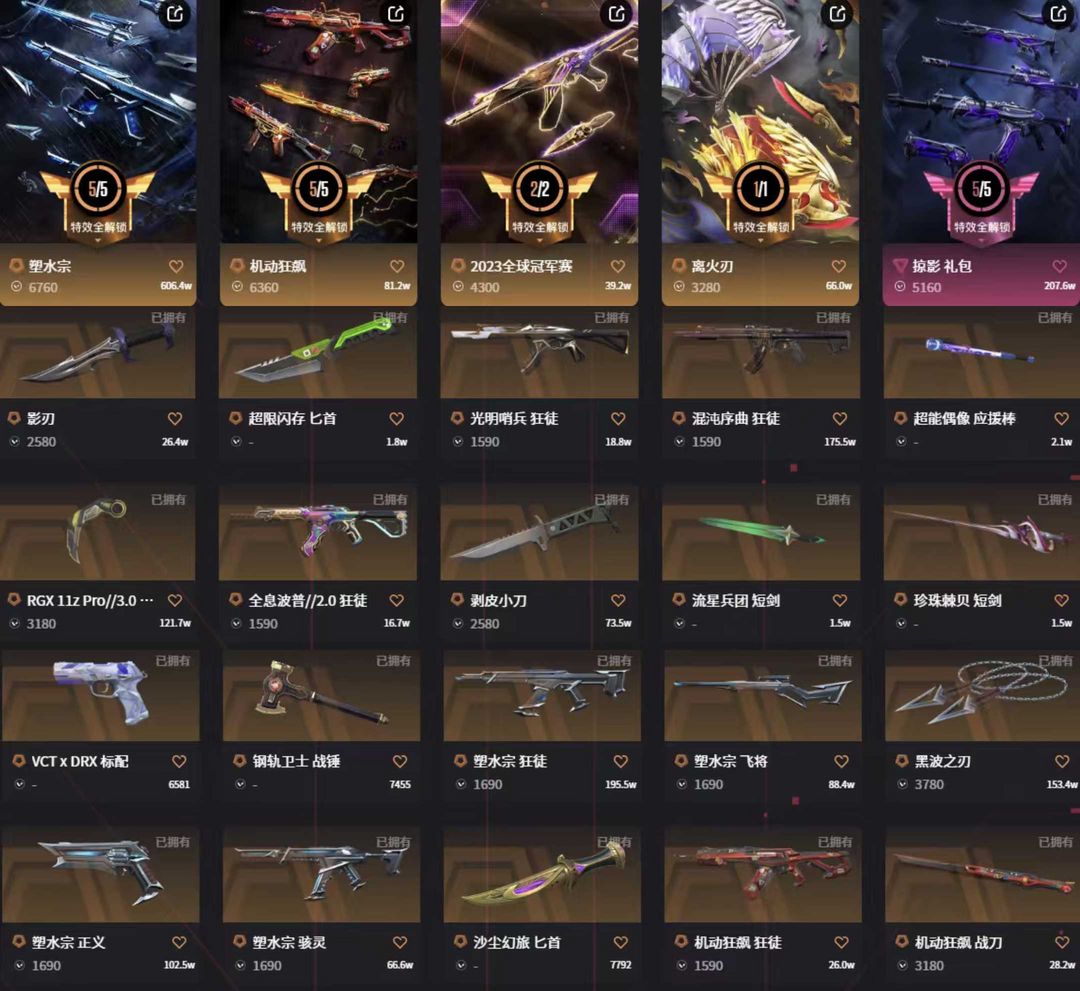Share the 掠影 礼包 bundle card

[1059, 12]
